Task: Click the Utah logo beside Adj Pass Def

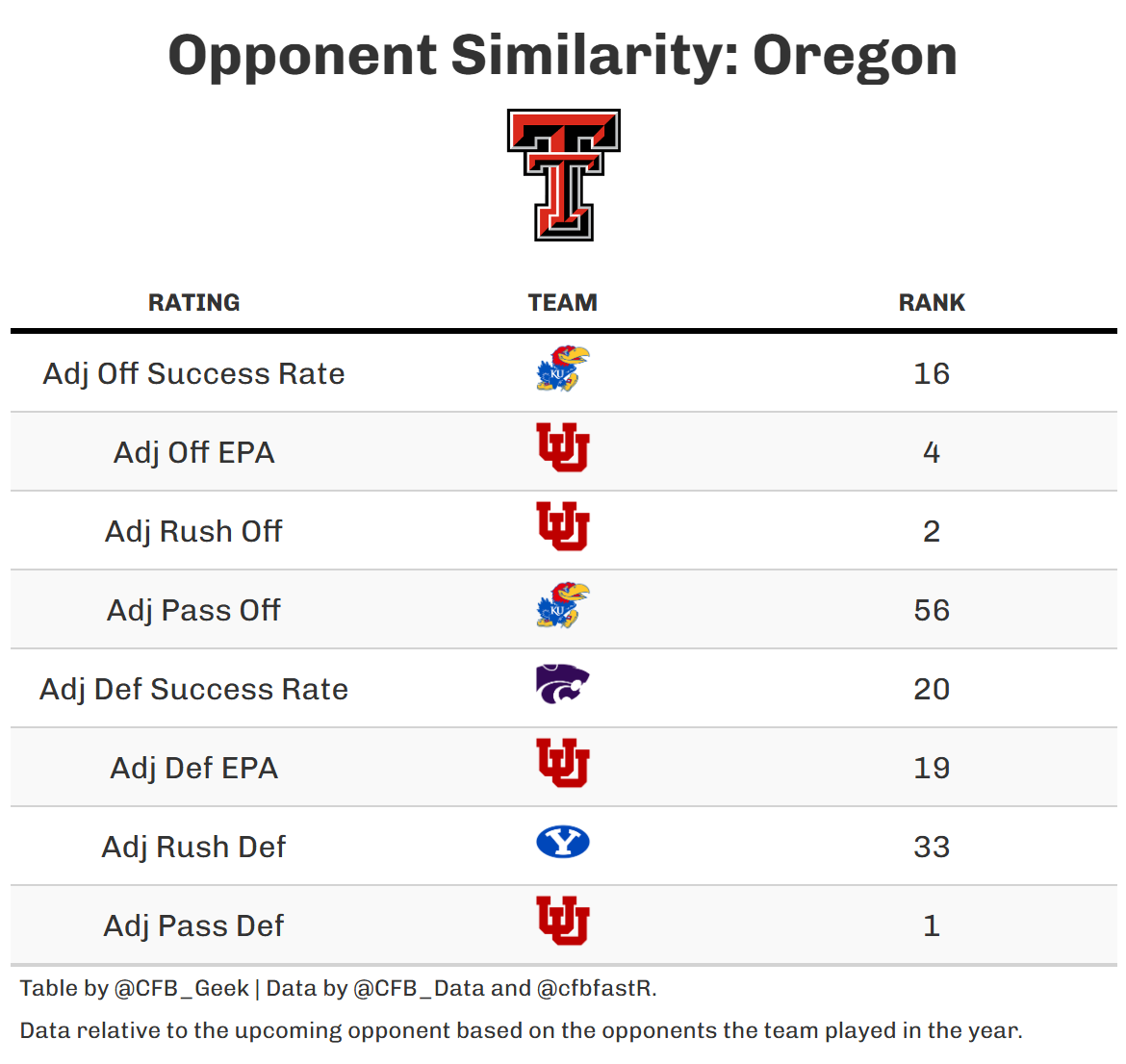Action: [x=563, y=921]
